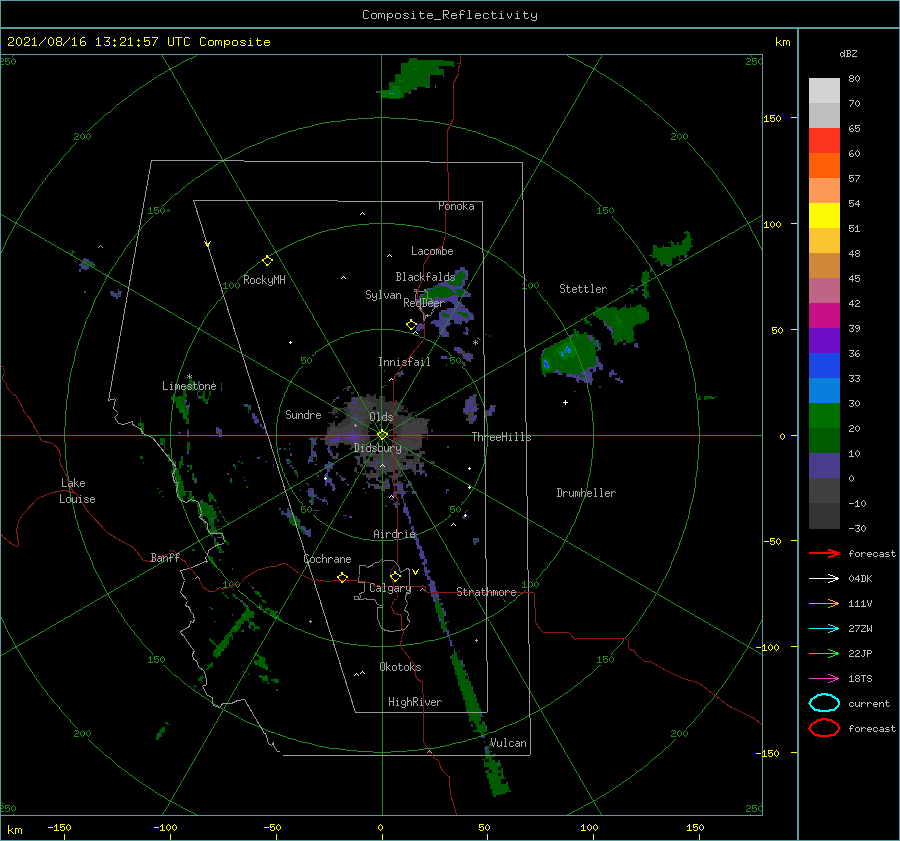
Task: Click the Ponoka city label
Action: click(x=456, y=206)
